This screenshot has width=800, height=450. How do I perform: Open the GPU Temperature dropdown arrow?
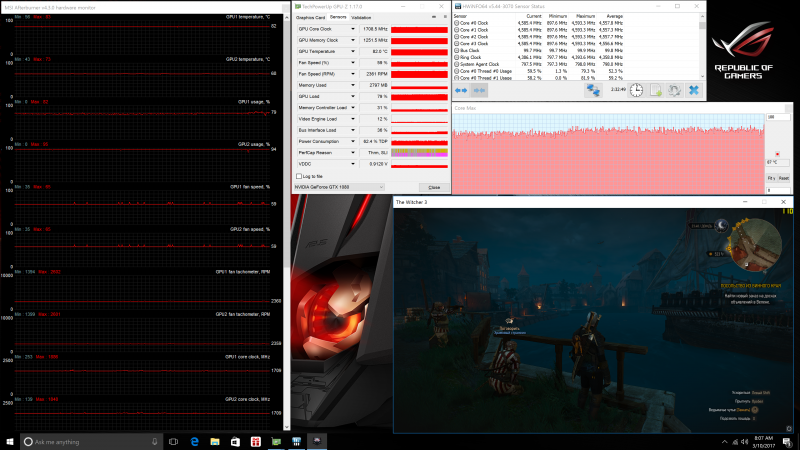click(x=353, y=52)
